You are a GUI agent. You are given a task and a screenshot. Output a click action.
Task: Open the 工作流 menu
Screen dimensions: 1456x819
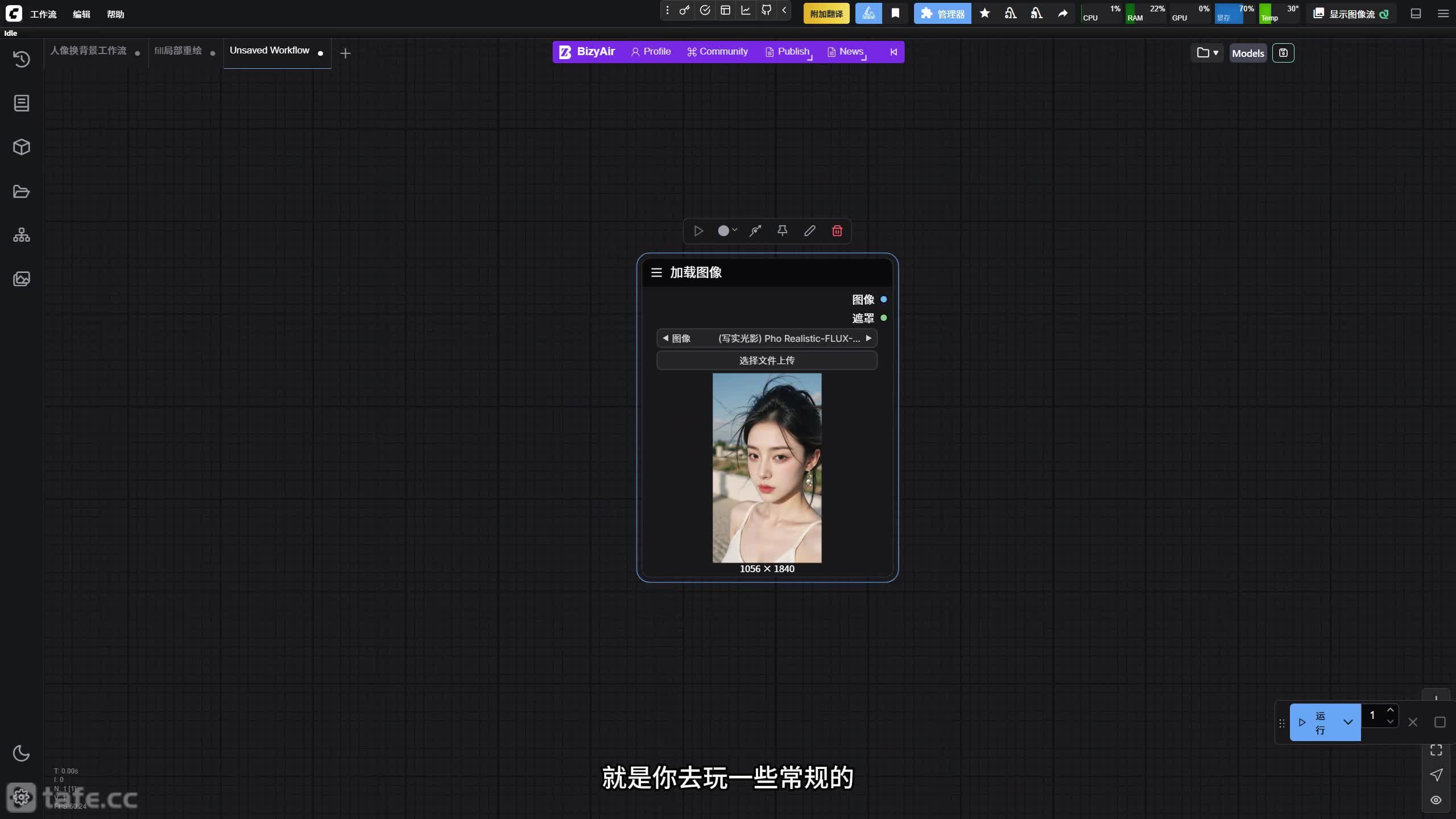click(x=43, y=14)
